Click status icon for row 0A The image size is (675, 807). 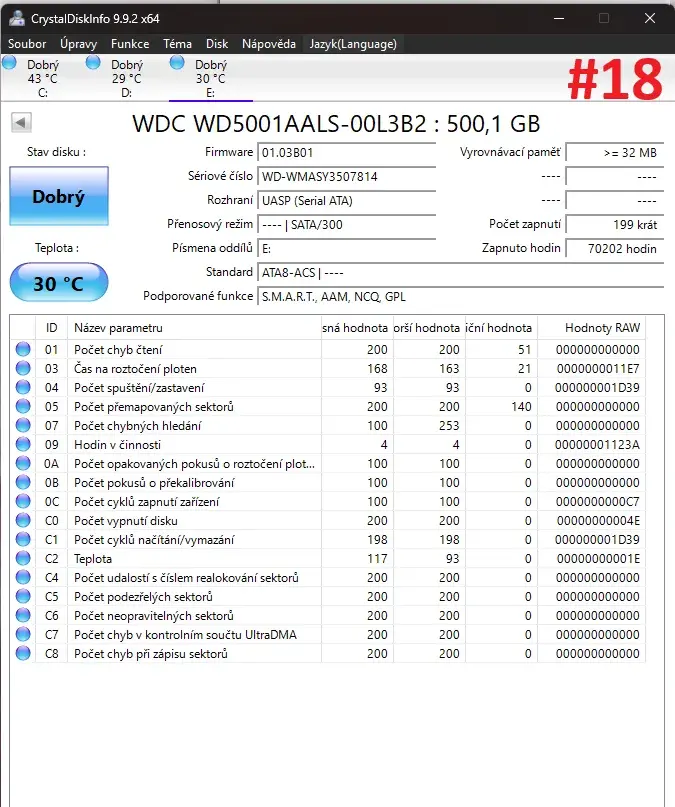click(x=23, y=463)
